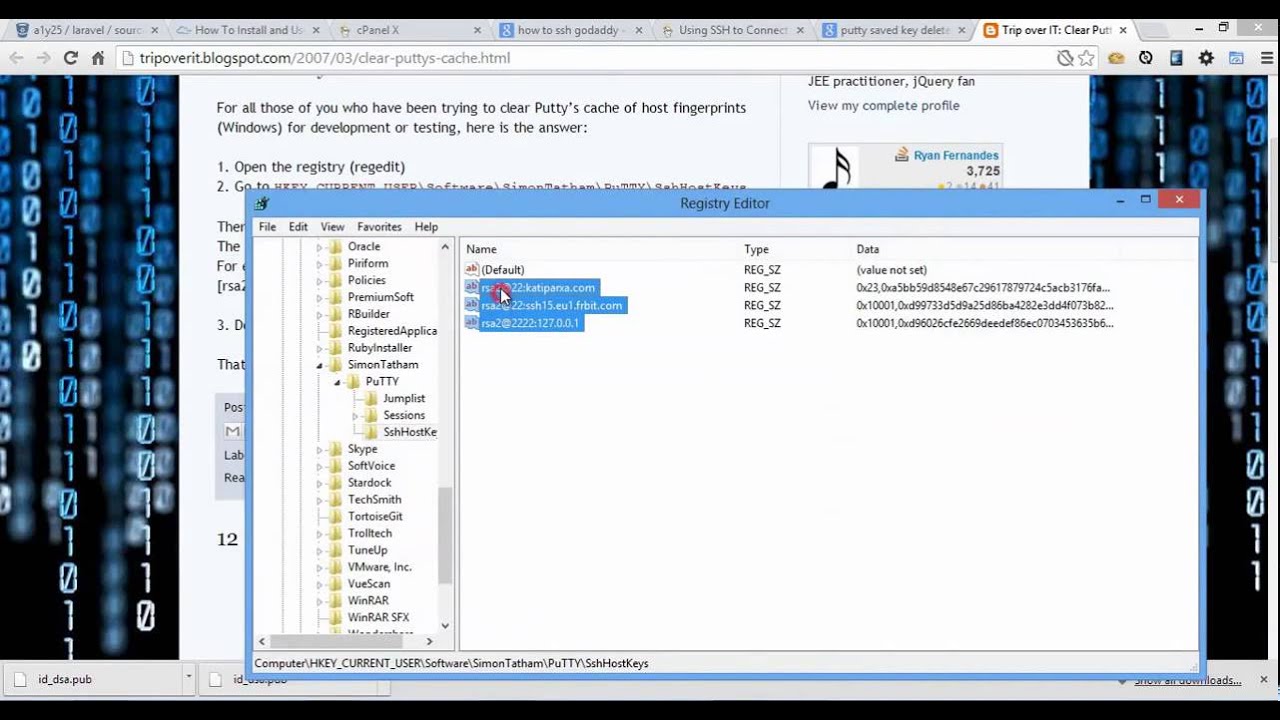The height and width of the screenshot is (720, 1280).
Task: Open the Edit menu in Registry Editor
Action: (298, 227)
